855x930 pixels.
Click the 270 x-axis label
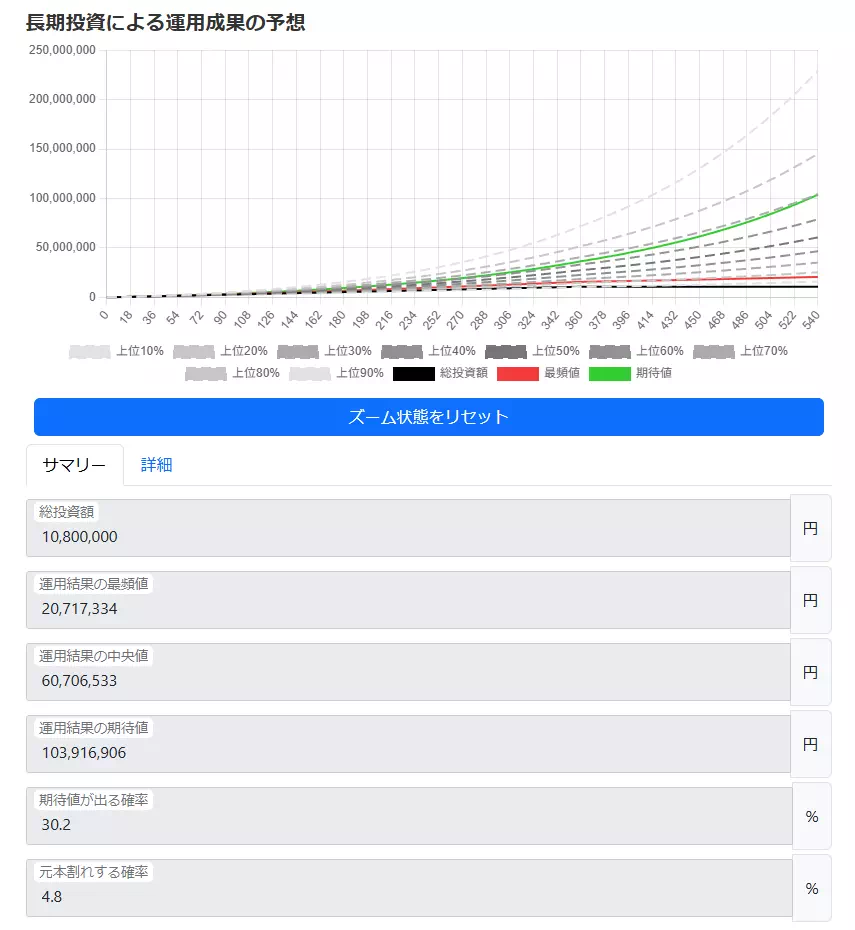(454, 320)
